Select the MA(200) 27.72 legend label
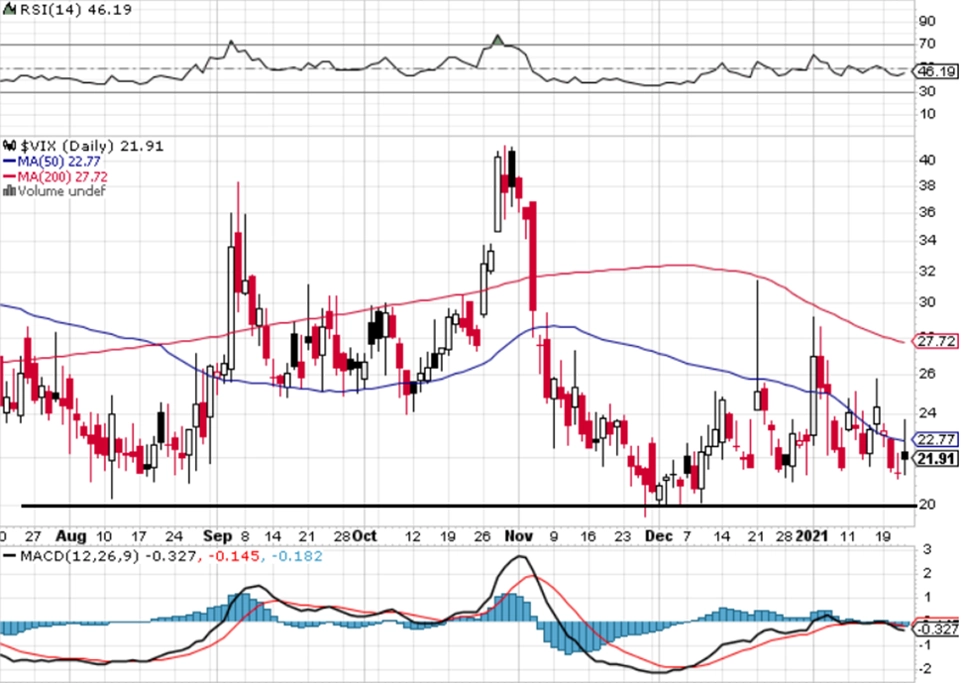The width and height of the screenshot is (961, 683). point(63,177)
